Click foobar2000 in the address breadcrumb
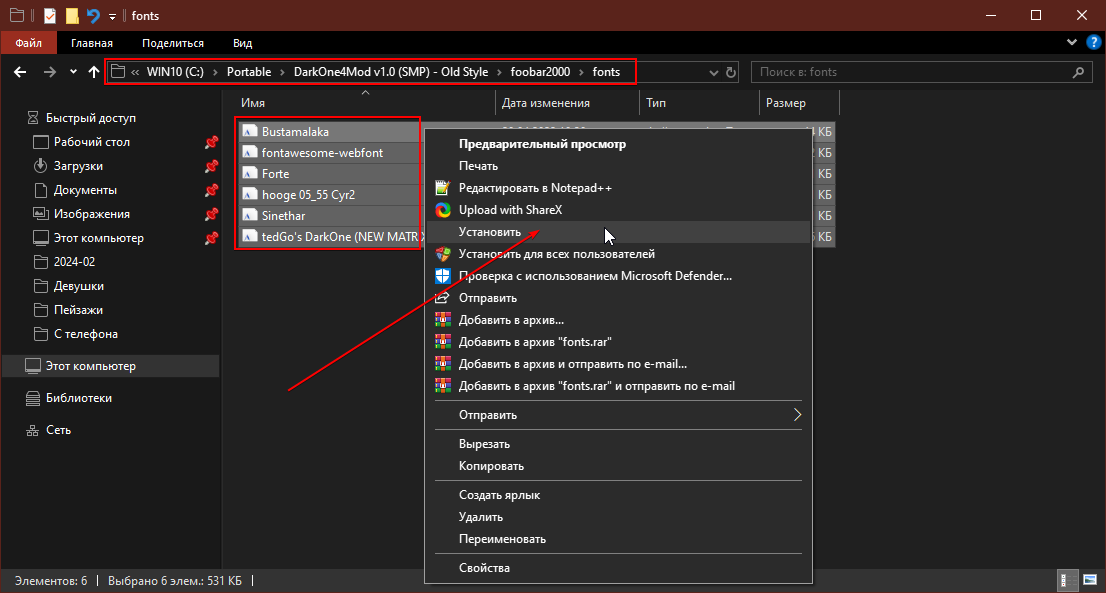The width and height of the screenshot is (1106, 593). (540, 72)
